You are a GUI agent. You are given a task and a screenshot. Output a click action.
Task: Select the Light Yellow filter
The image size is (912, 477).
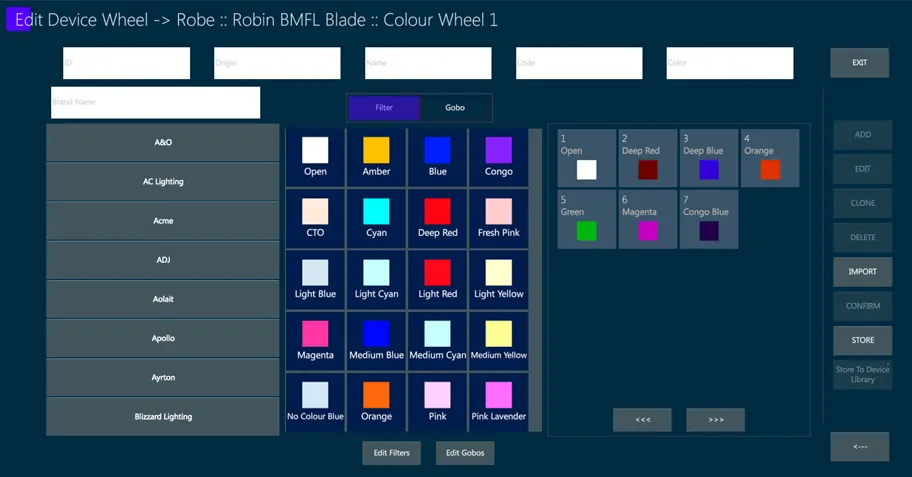coord(498,280)
